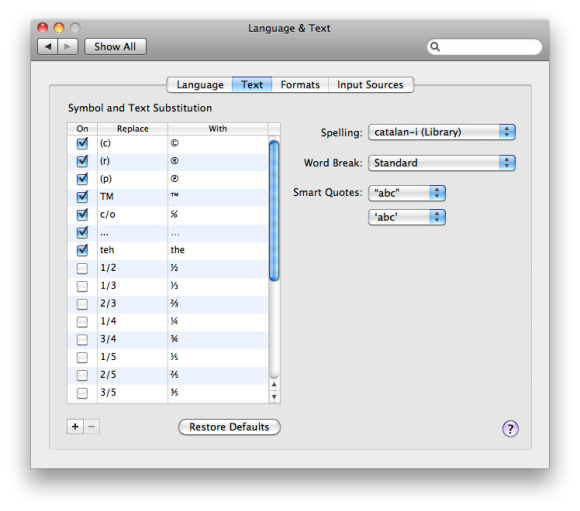Click the back navigation arrow
This screenshot has width=580, height=511.
coord(48,47)
